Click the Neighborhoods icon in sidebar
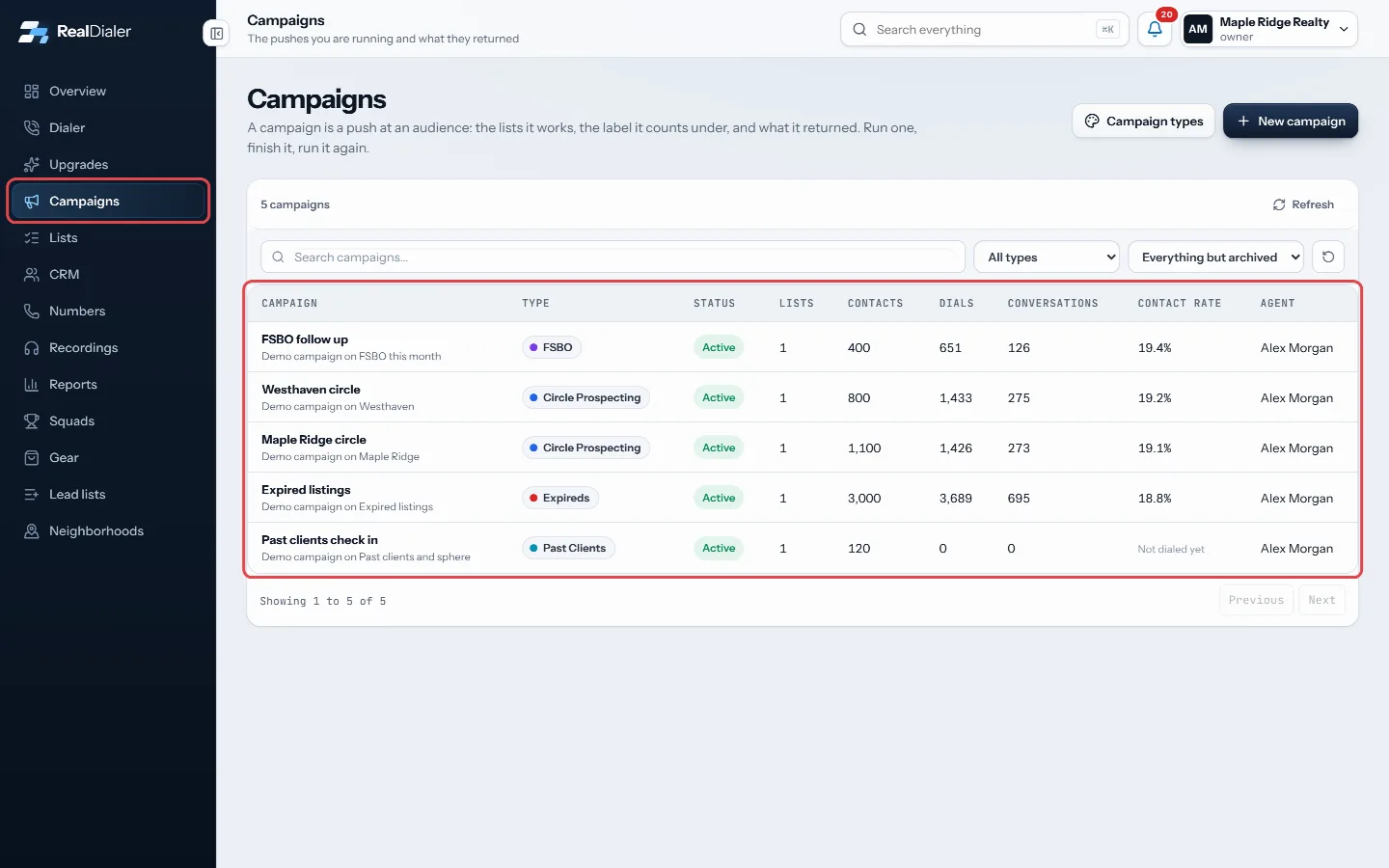 point(32,531)
